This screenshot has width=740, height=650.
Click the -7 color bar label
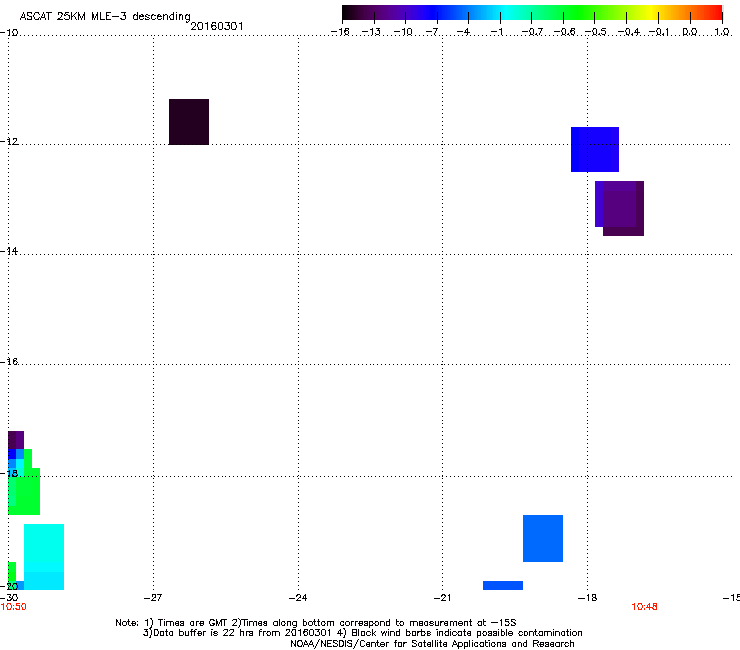point(432,32)
